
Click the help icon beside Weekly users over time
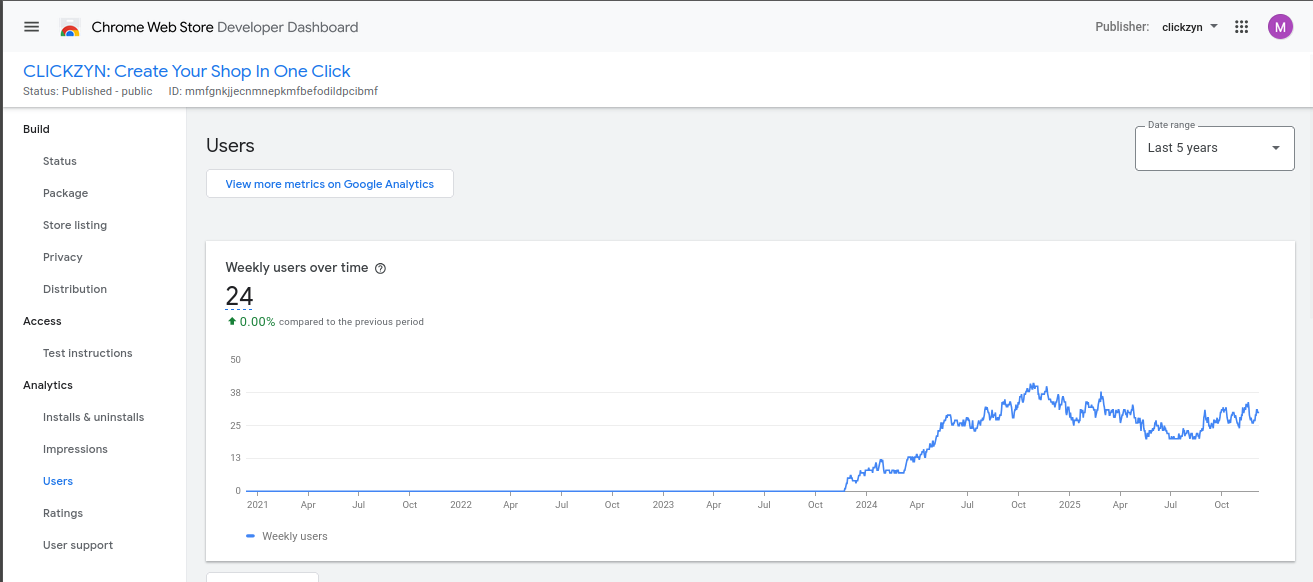[381, 267]
